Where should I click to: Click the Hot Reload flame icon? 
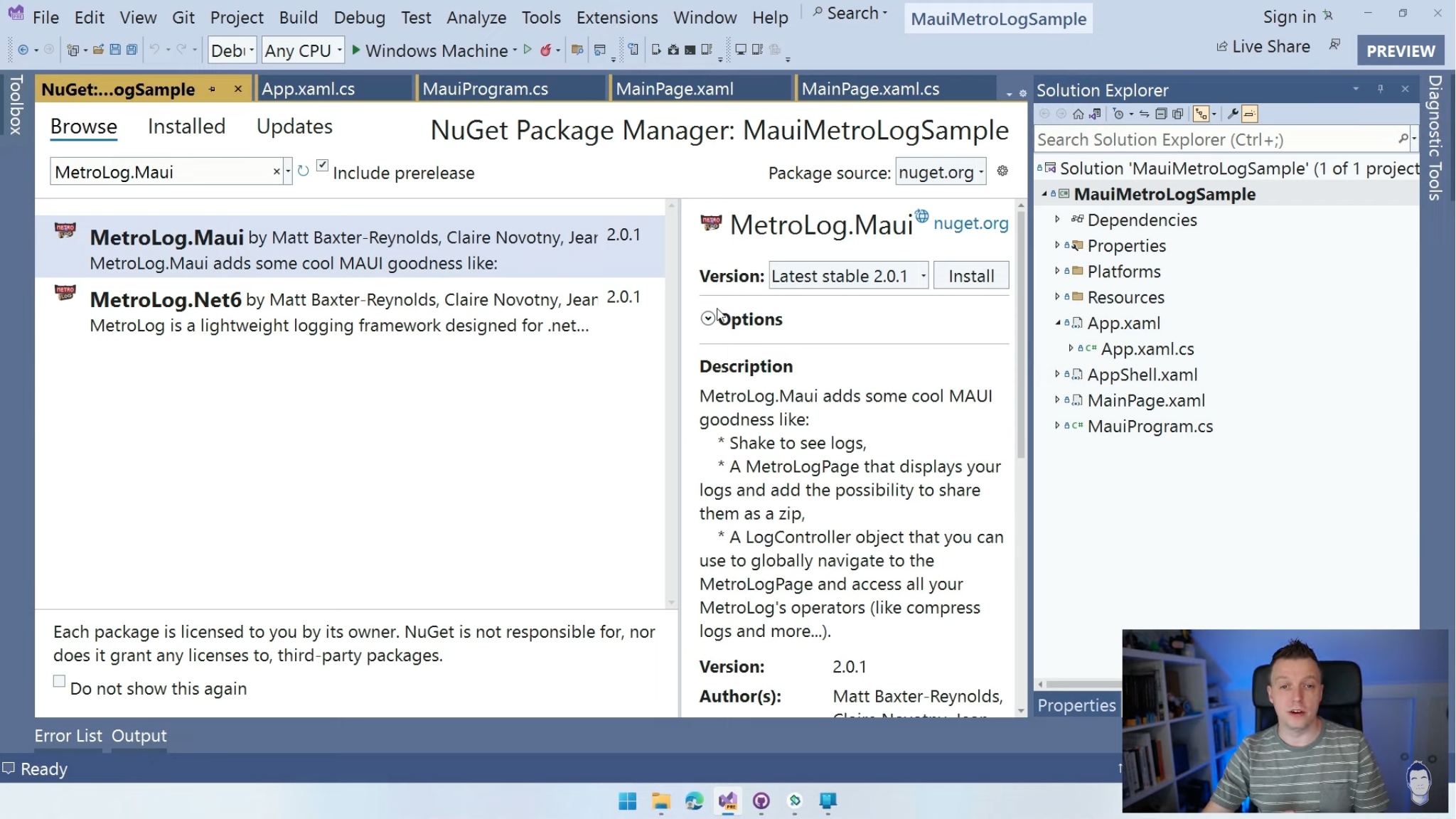(546, 50)
